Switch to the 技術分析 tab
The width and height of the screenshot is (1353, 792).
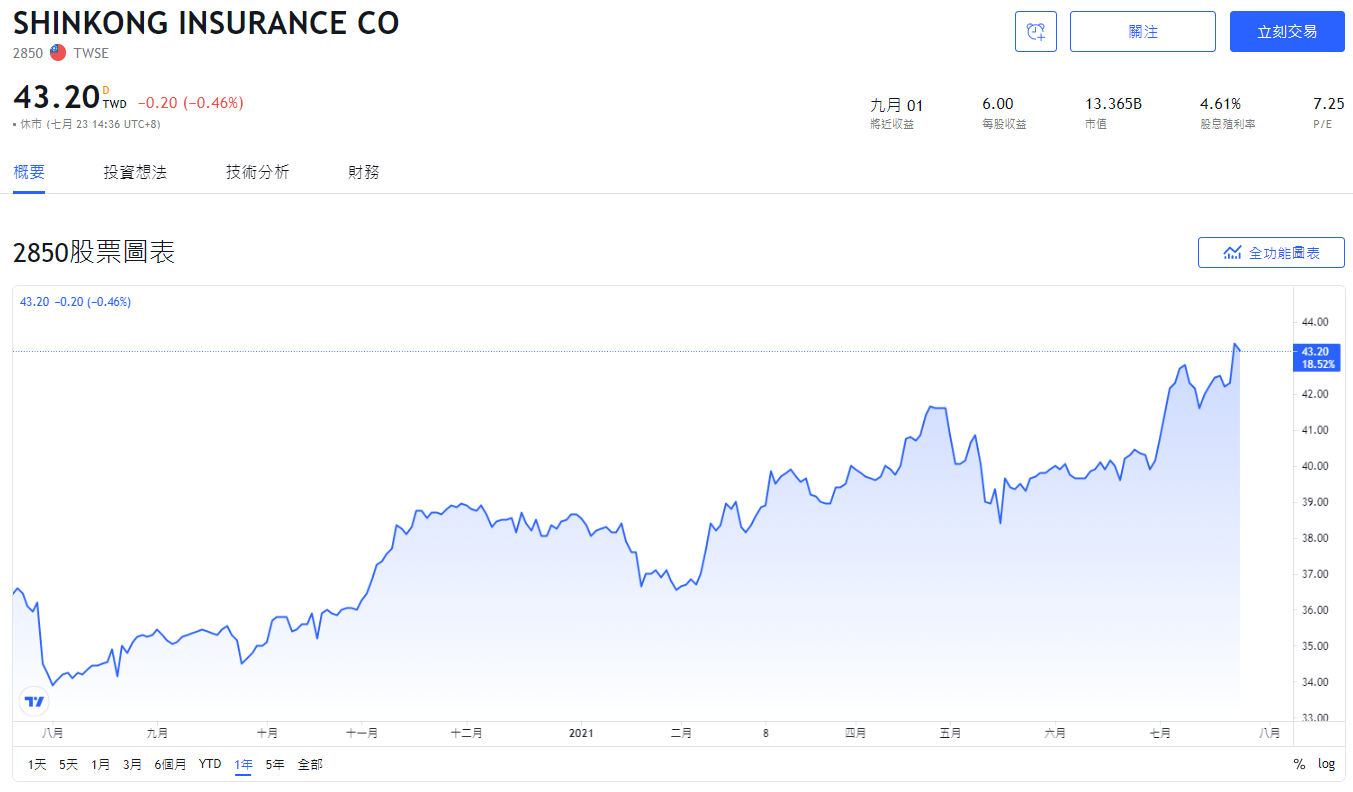pos(257,172)
